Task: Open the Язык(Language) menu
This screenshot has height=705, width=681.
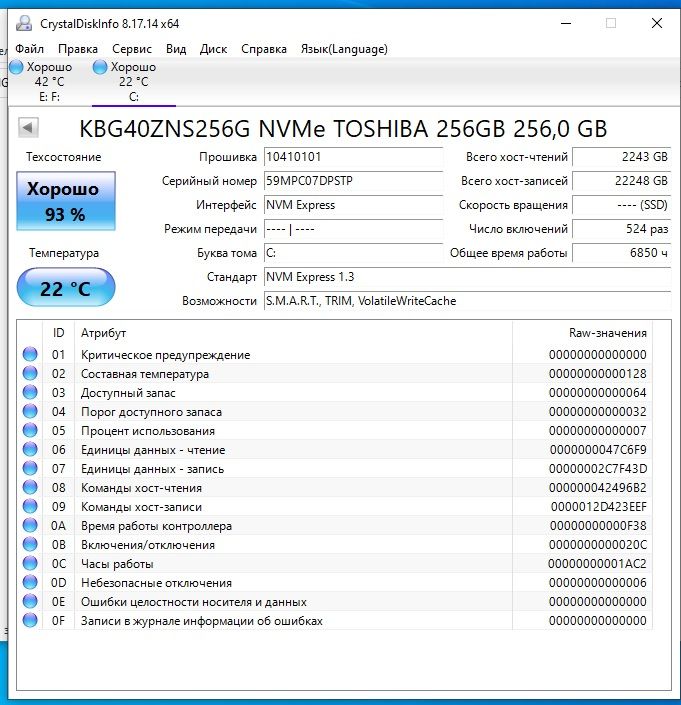Action: [344, 49]
